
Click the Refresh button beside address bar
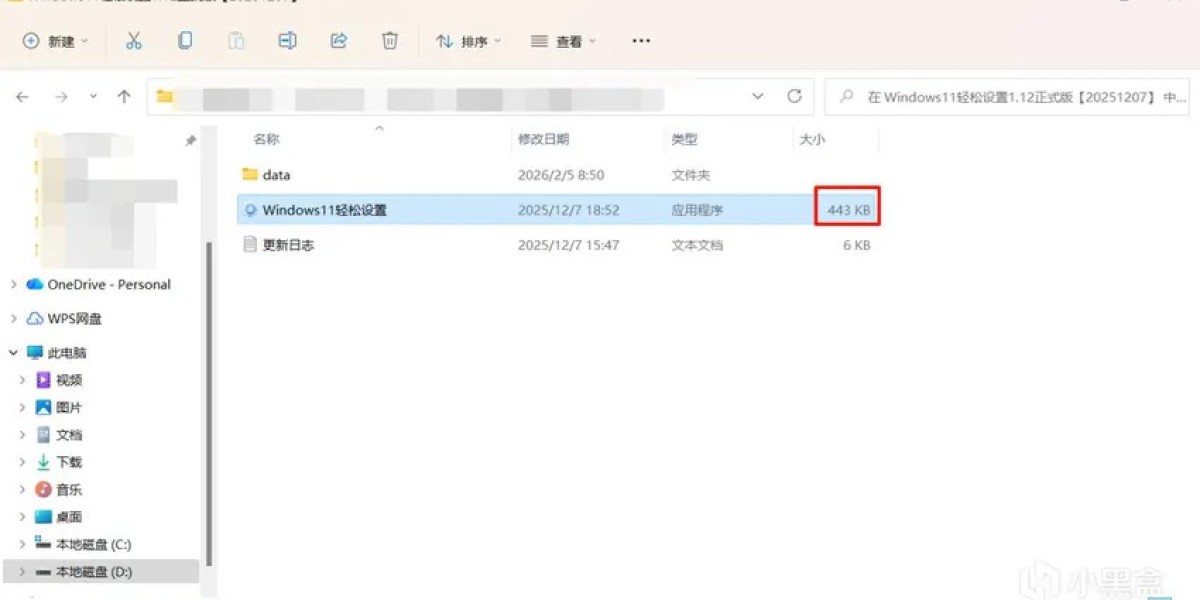[795, 97]
